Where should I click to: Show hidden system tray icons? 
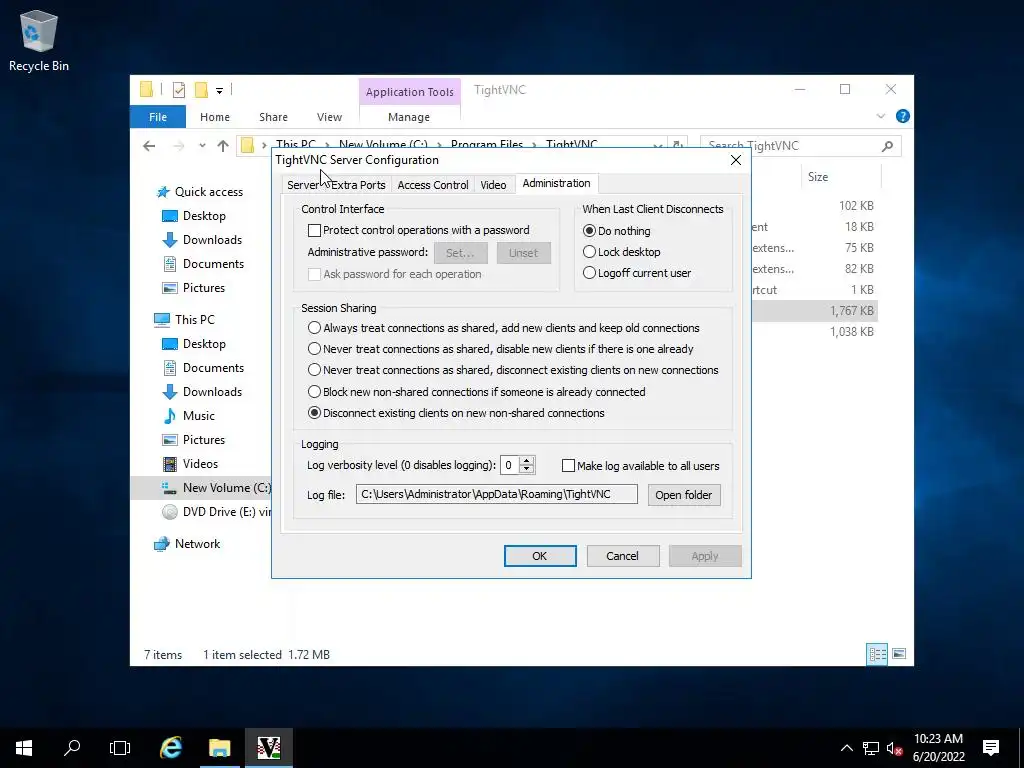point(846,748)
